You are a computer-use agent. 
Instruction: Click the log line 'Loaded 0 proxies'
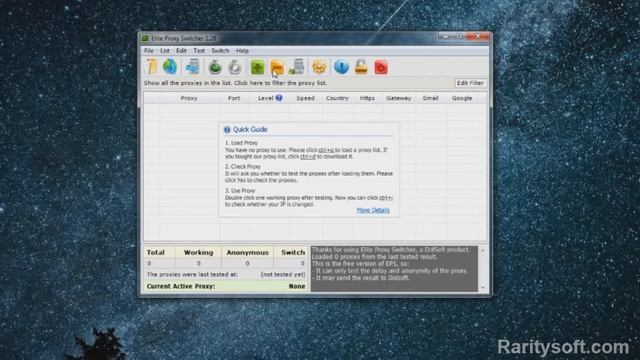[374, 257]
